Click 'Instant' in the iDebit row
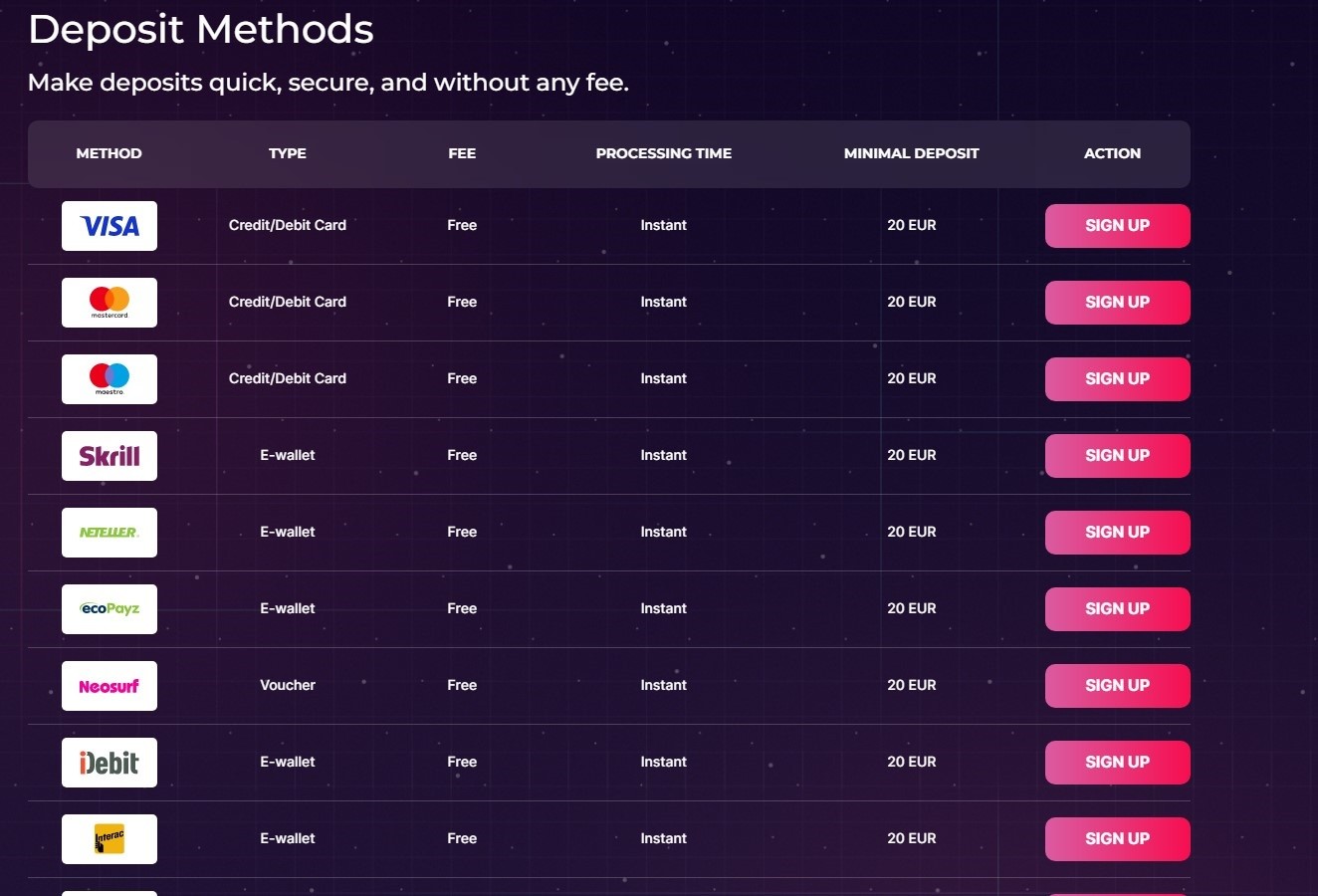1318x896 pixels. tap(664, 762)
